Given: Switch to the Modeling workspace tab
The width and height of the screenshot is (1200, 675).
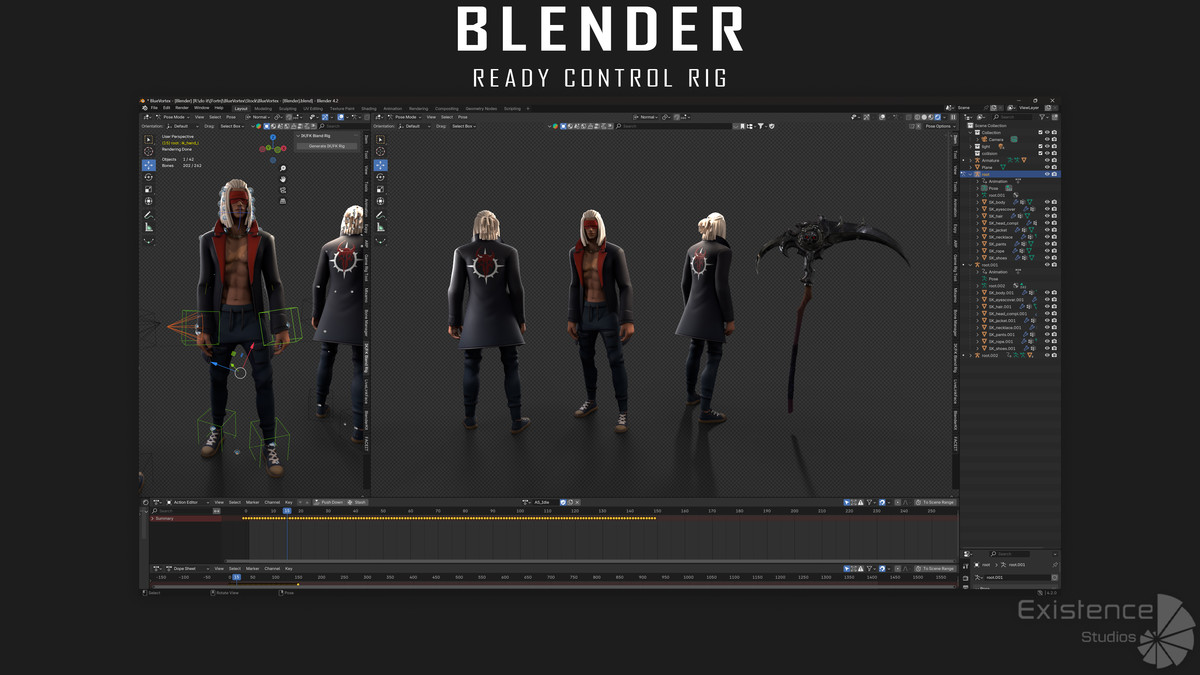Looking at the screenshot, I should coord(262,108).
